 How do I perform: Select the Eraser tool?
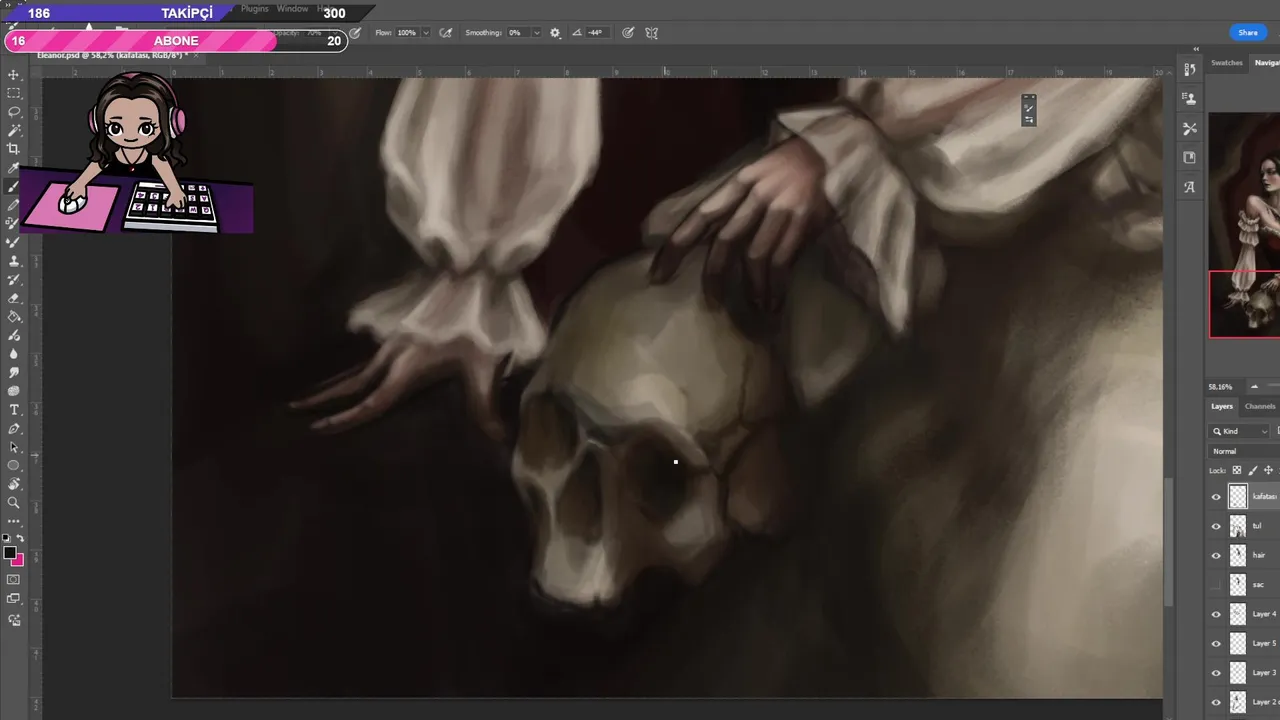coord(14,298)
